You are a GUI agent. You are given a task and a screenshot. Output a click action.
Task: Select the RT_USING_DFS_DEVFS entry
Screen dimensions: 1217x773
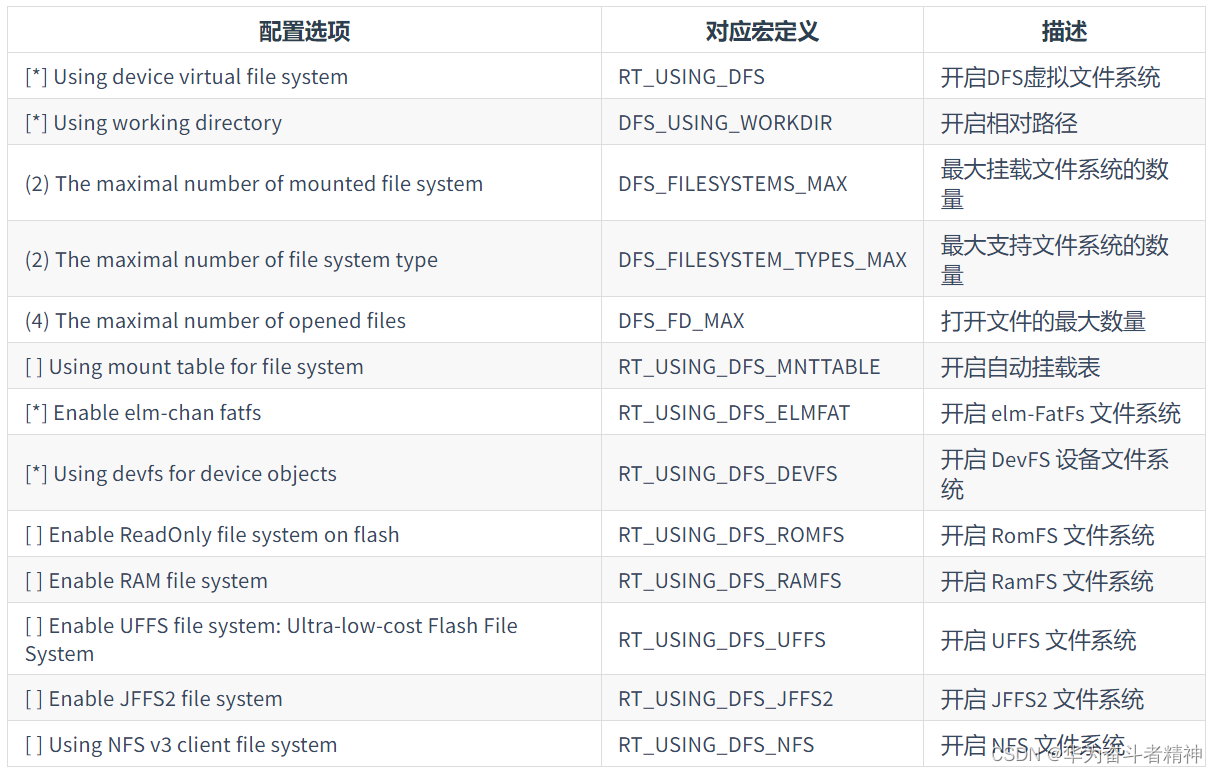[x=729, y=472]
